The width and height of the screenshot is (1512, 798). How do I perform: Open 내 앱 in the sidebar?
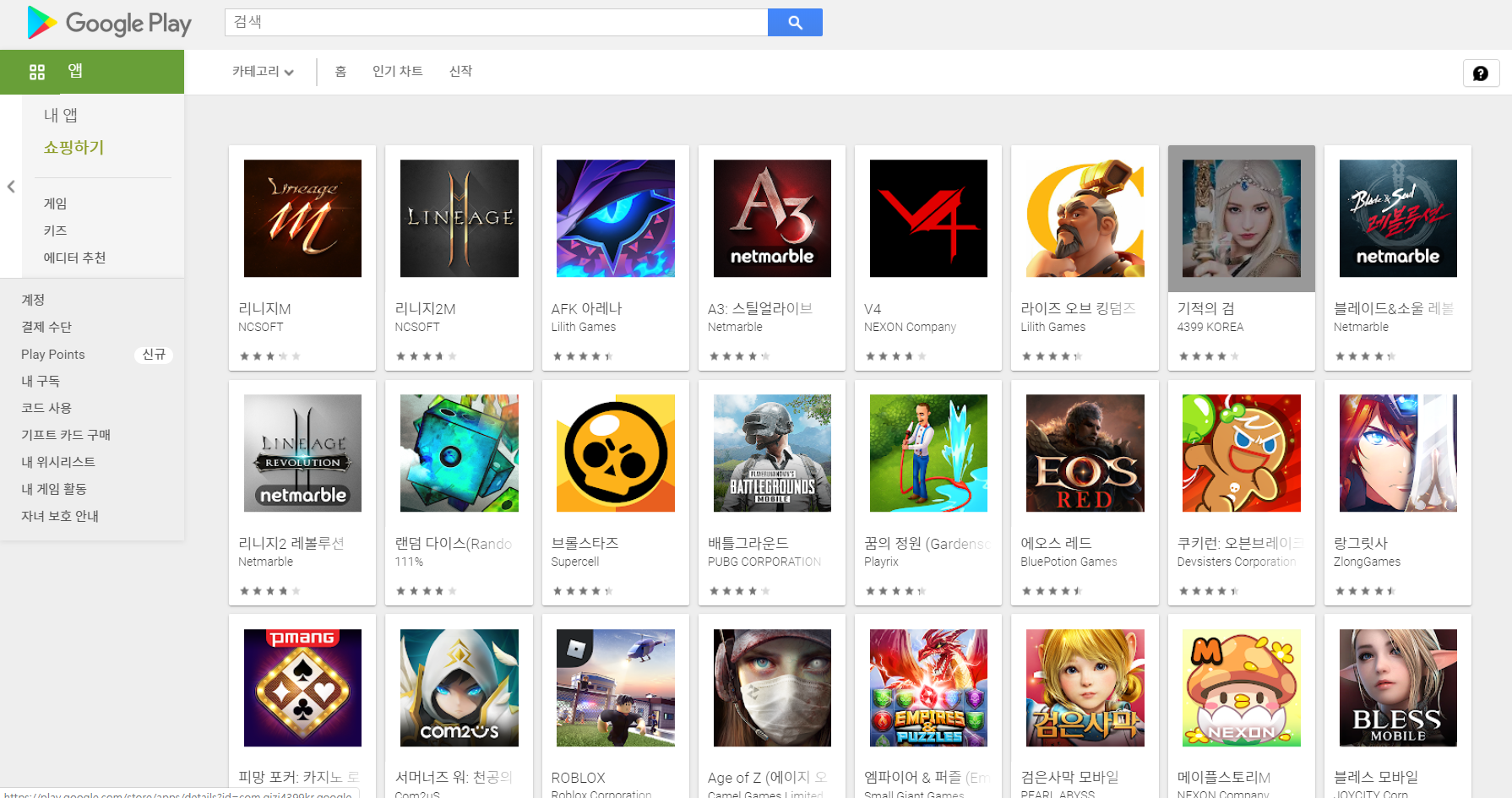(x=61, y=115)
